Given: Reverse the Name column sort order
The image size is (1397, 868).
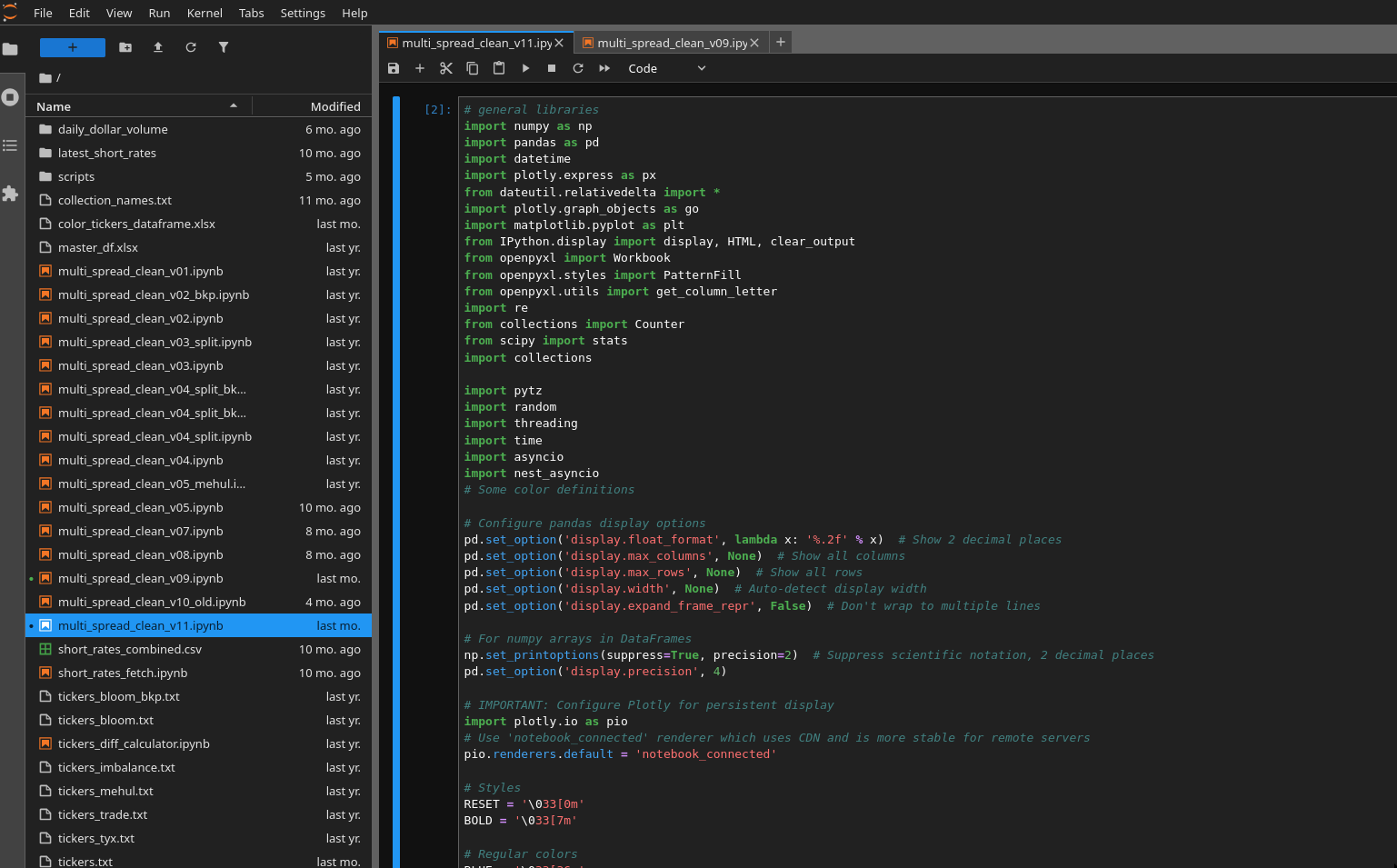Looking at the screenshot, I should point(137,106).
